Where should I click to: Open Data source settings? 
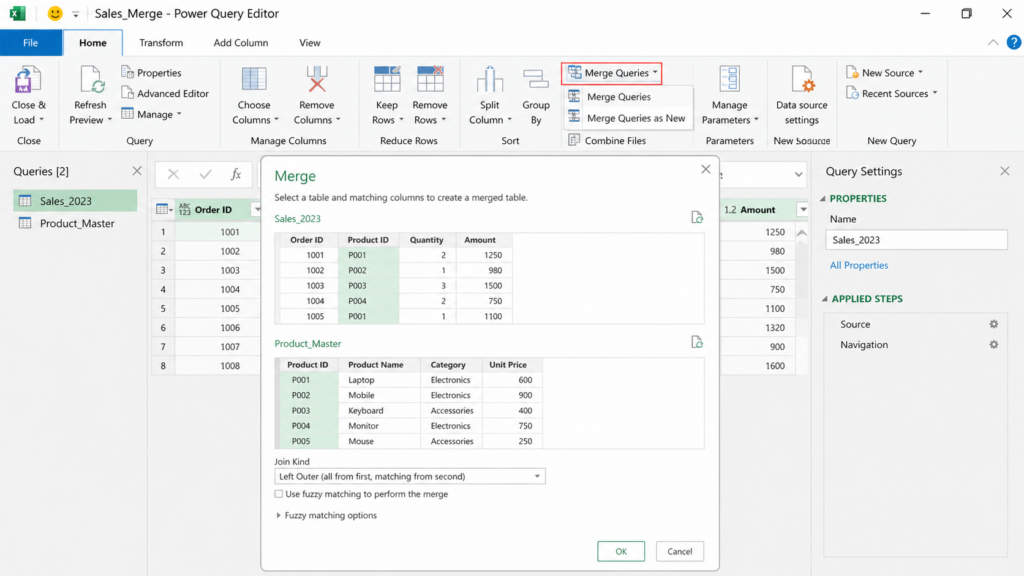801,95
